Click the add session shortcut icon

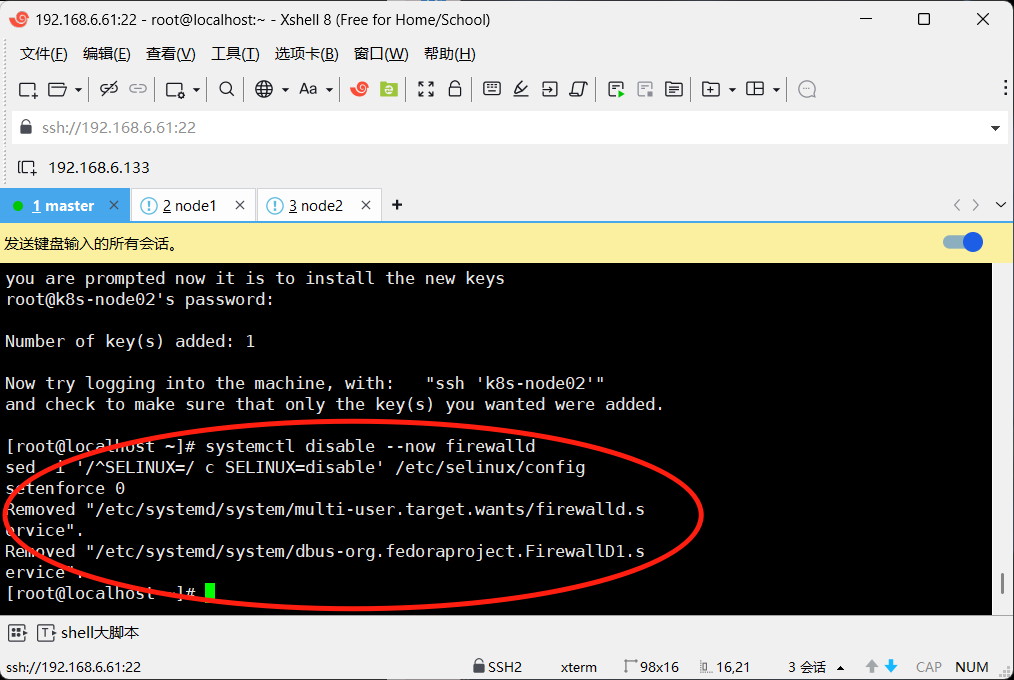click(x=27, y=168)
